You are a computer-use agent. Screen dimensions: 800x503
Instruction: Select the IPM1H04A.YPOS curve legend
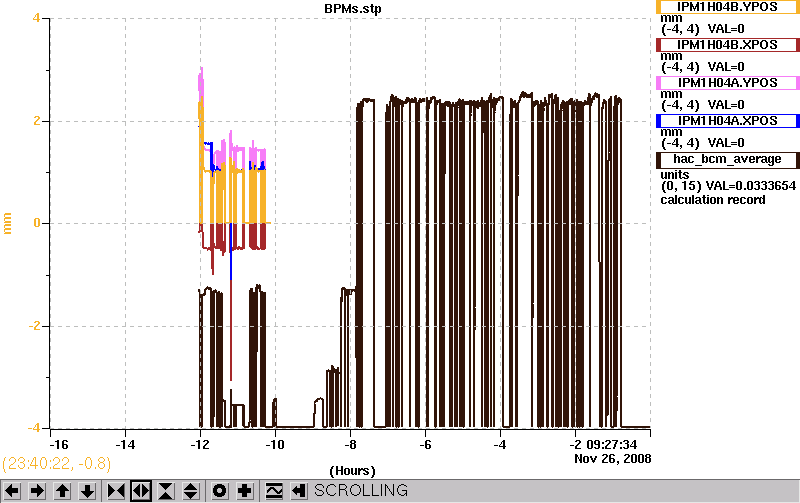(x=728, y=83)
